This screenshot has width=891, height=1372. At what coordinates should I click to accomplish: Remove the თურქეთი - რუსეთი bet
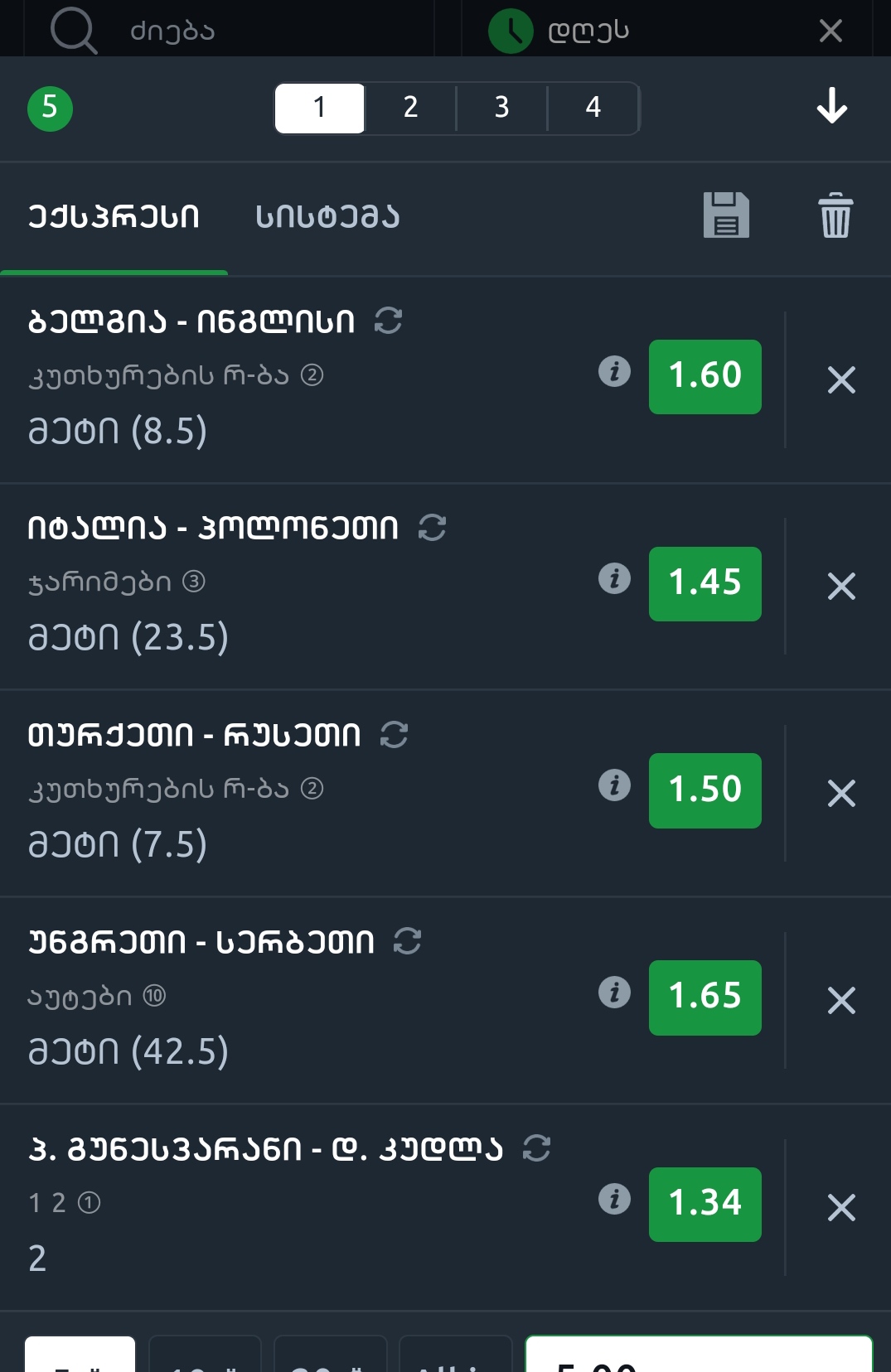coord(840,794)
